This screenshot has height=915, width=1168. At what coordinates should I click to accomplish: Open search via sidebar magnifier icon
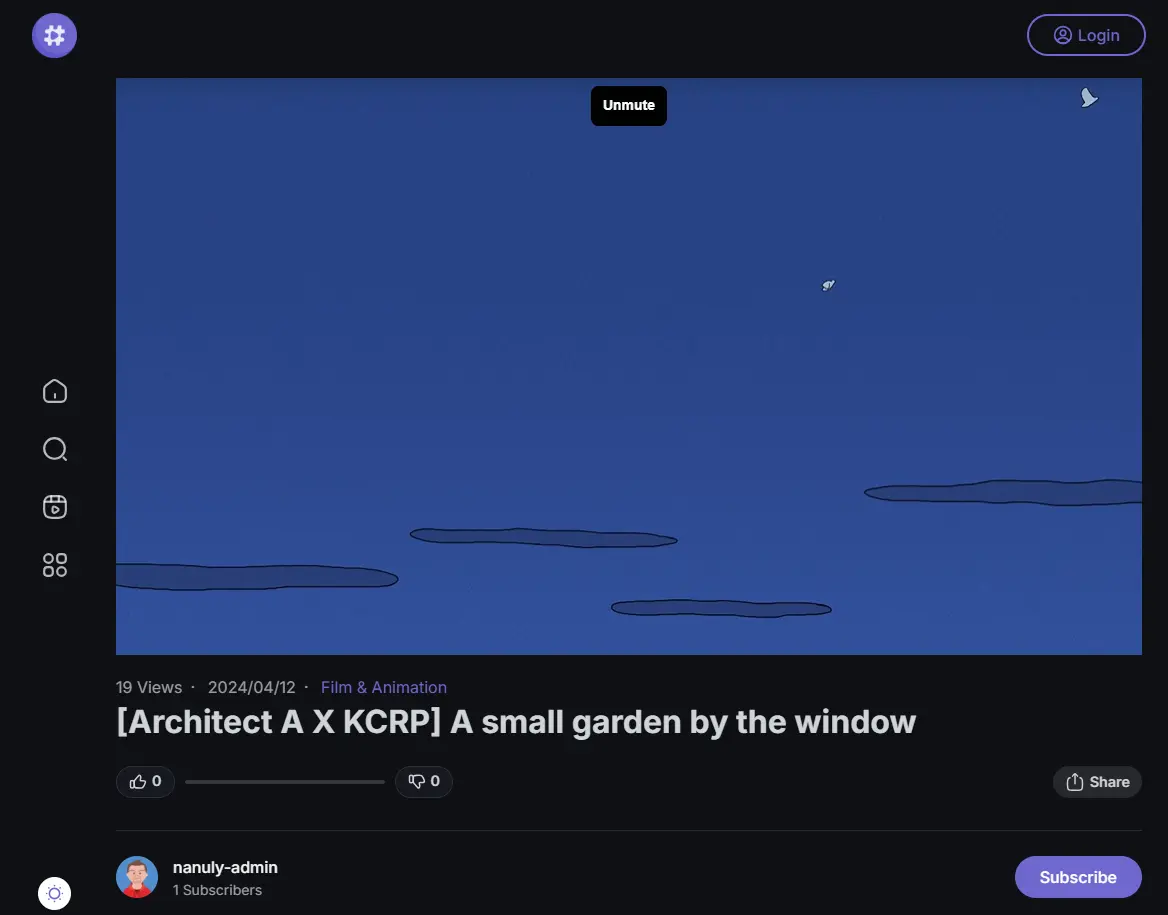click(x=54, y=449)
